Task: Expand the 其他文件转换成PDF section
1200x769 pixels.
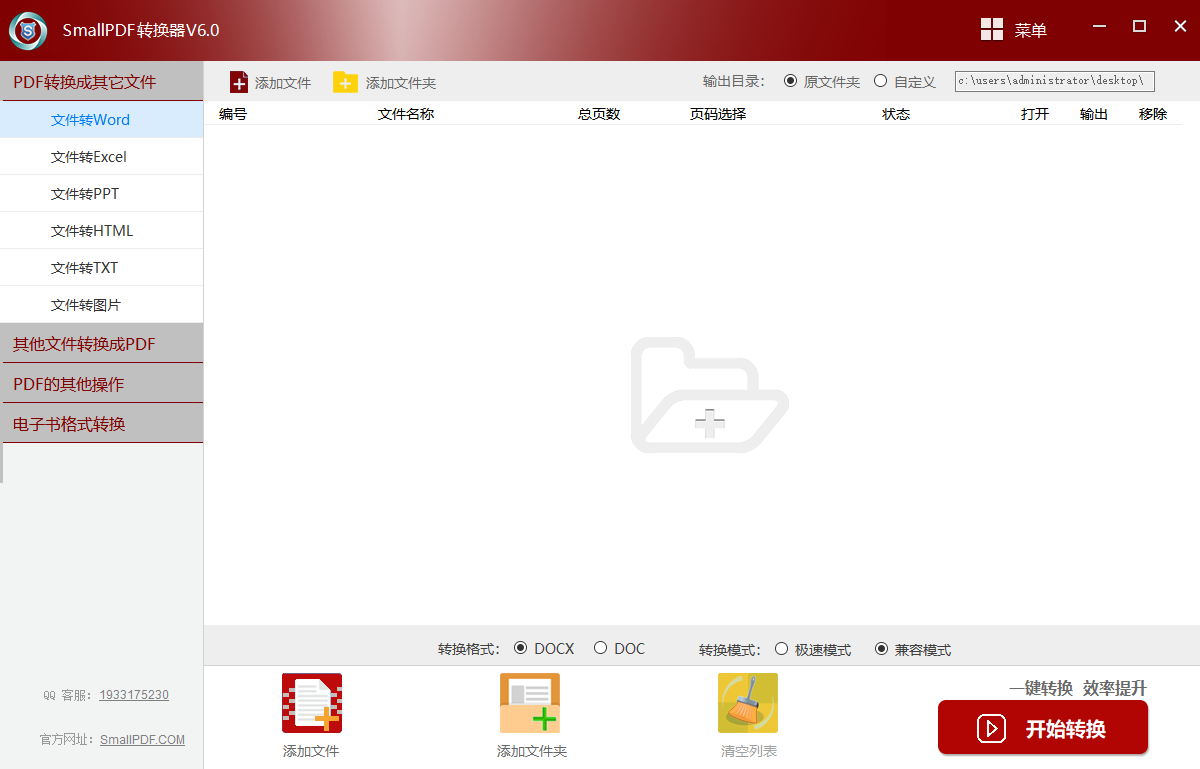Action: point(101,344)
